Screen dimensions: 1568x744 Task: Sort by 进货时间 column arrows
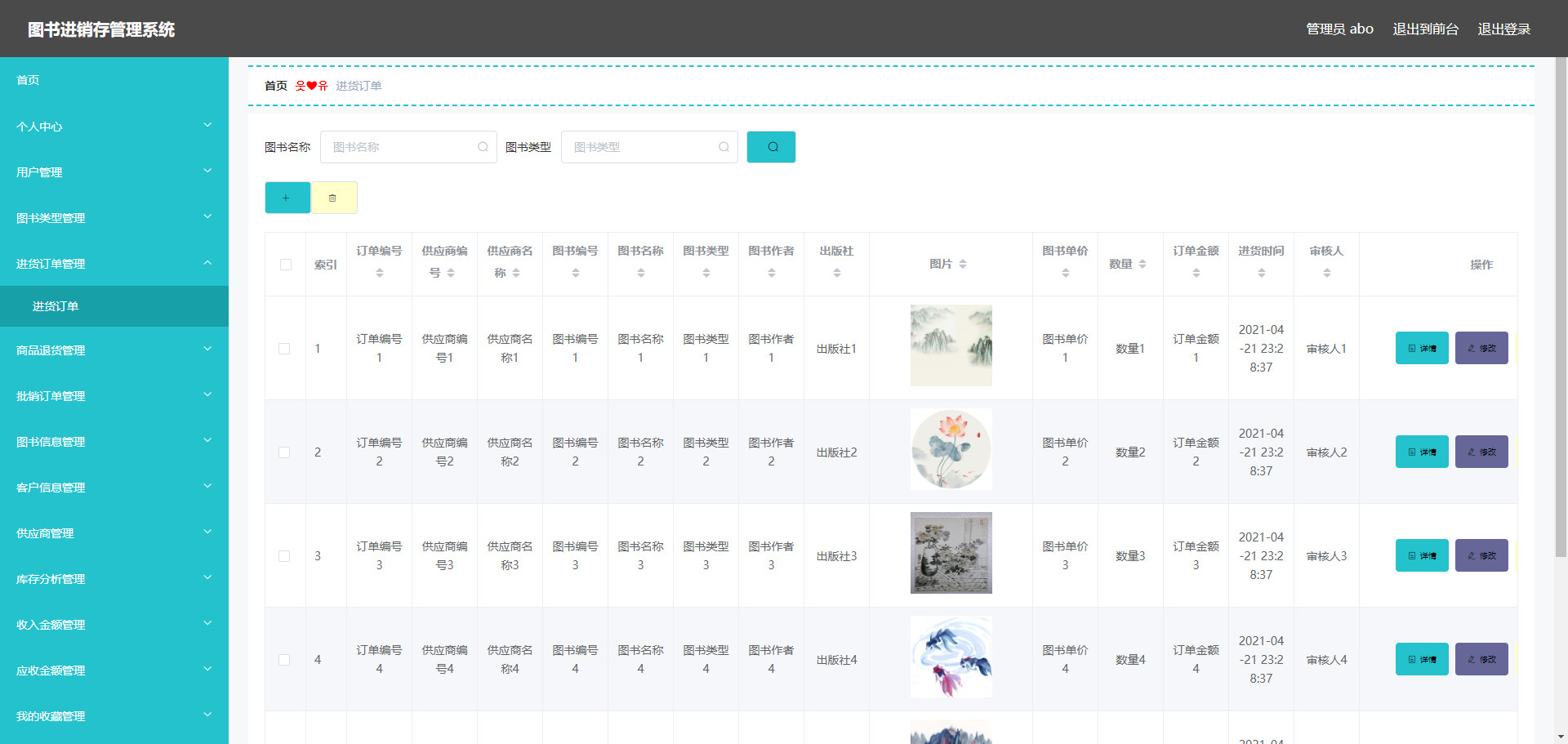click(1262, 273)
